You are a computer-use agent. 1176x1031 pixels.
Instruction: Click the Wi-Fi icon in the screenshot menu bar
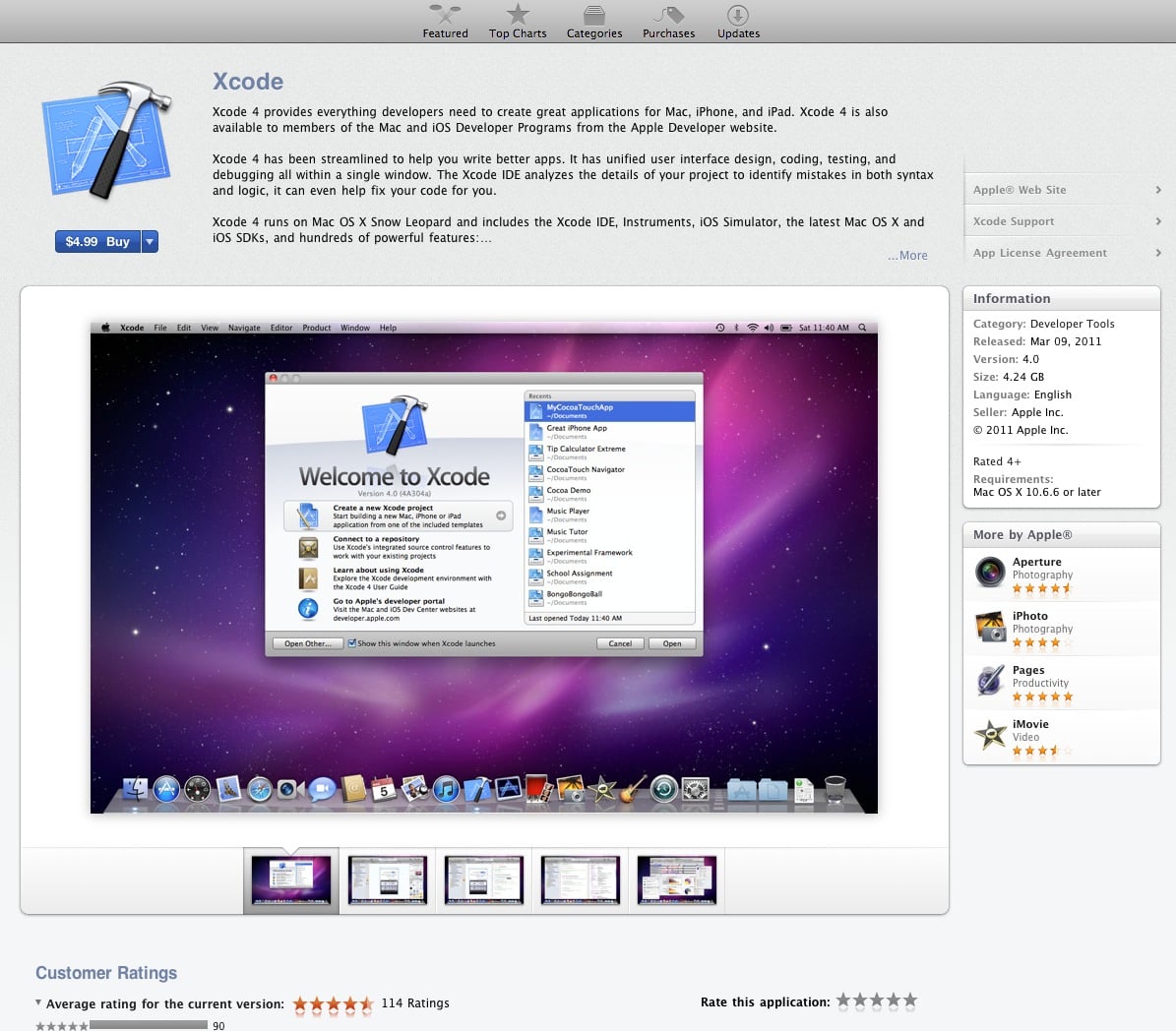point(752,328)
